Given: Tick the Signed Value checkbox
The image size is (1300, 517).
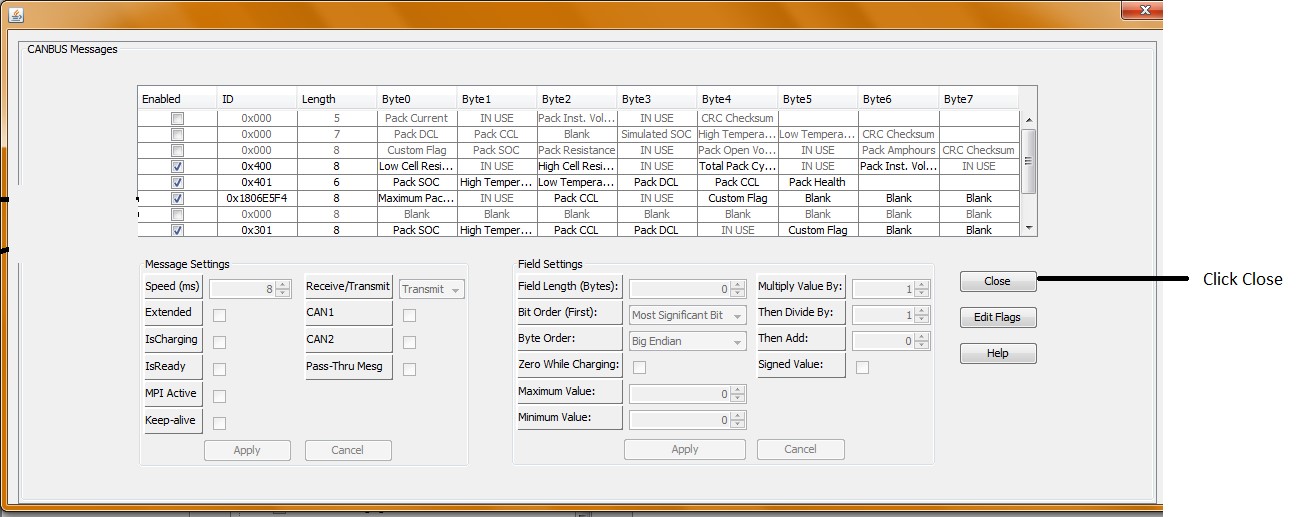Looking at the screenshot, I should click(x=862, y=367).
